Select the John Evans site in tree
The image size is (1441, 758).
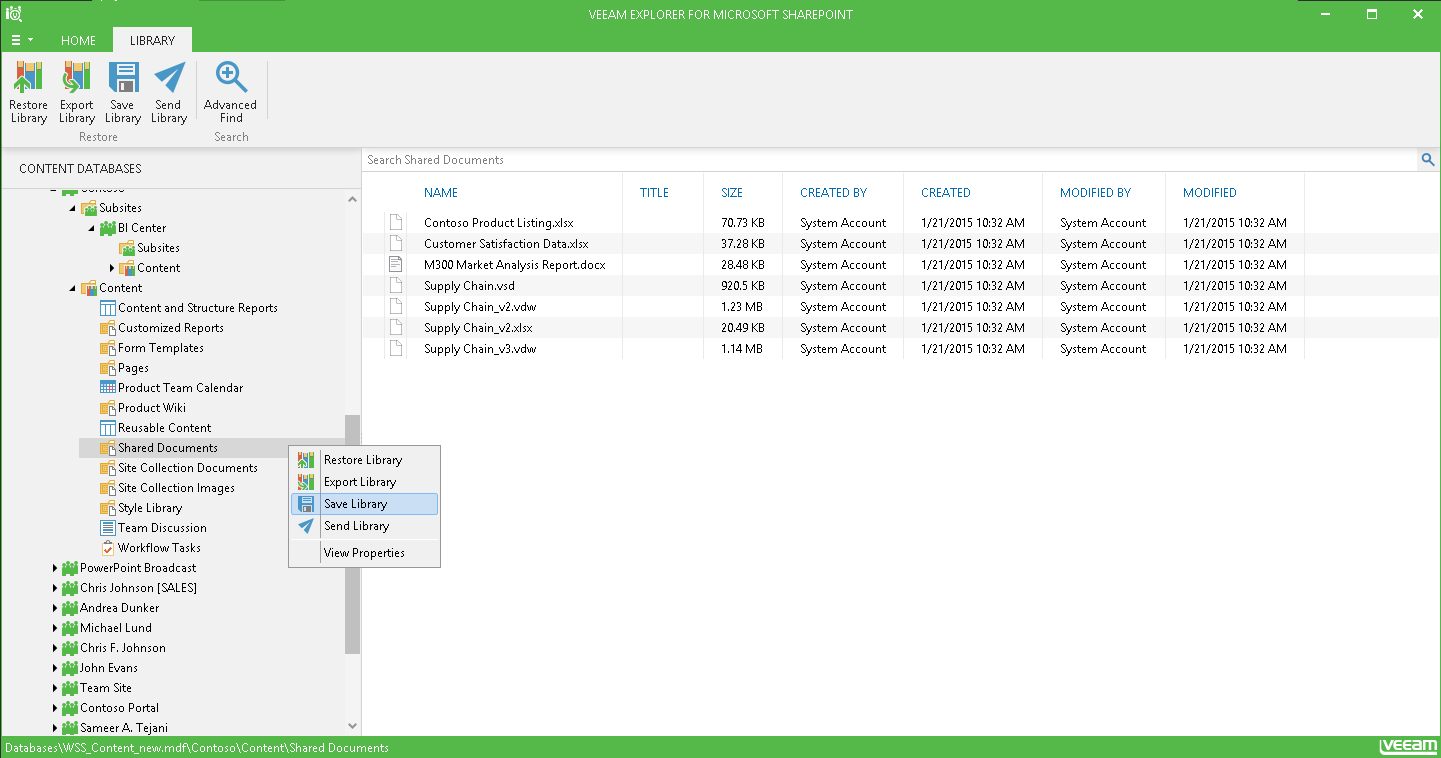coord(109,668)
